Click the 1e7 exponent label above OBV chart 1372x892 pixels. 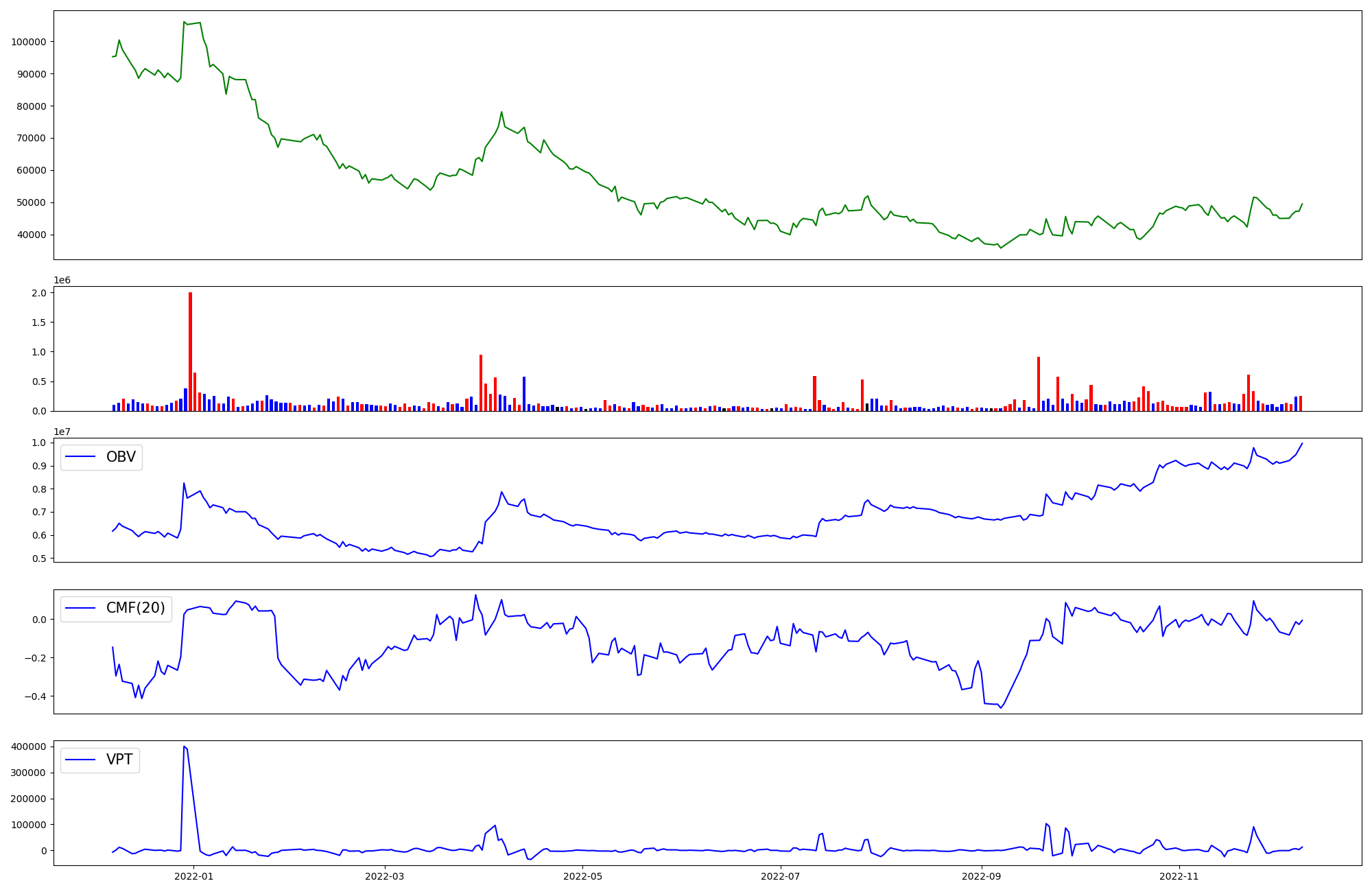(x=62, y=432)
